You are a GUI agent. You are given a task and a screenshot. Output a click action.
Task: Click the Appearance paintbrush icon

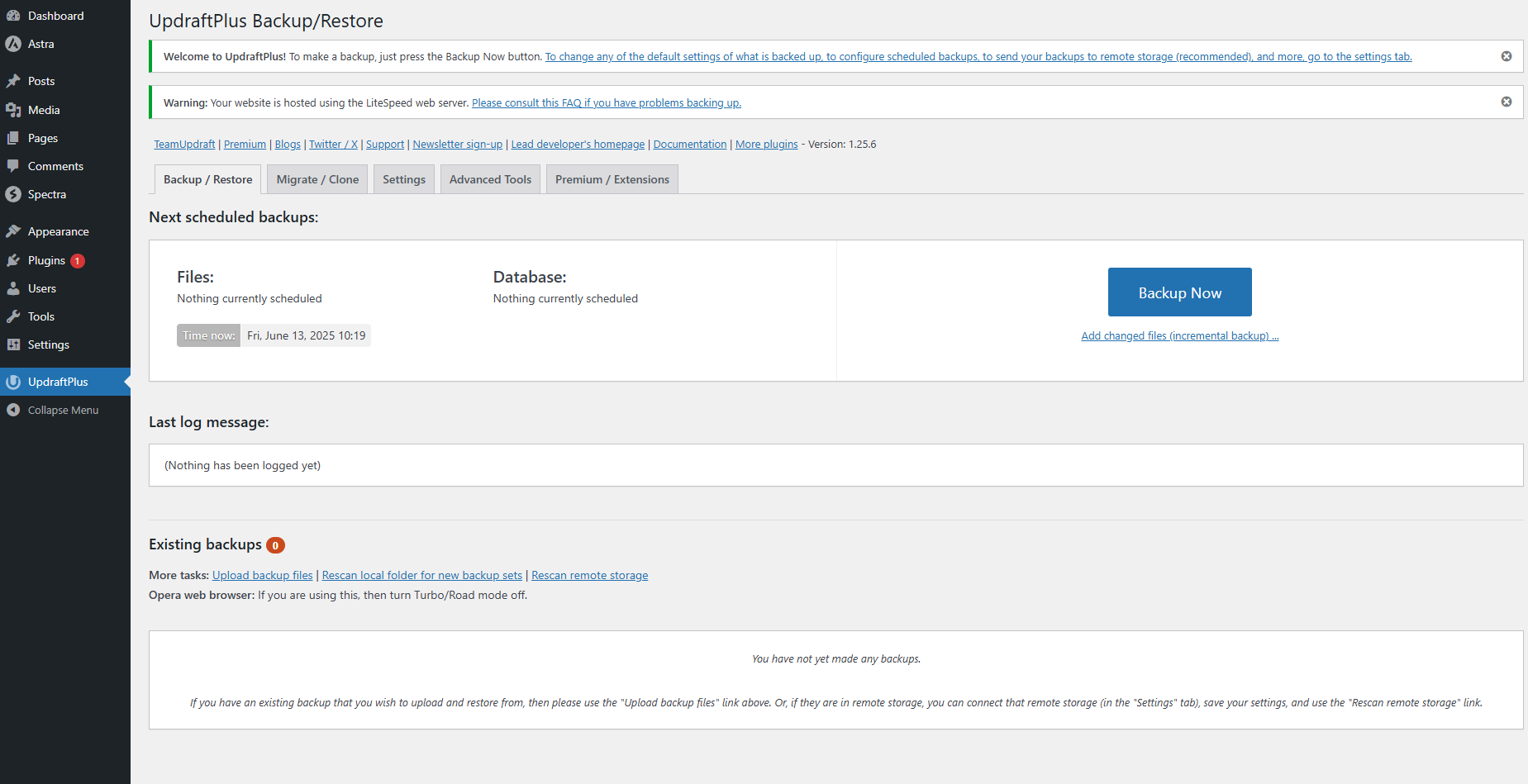pos(13,231)
